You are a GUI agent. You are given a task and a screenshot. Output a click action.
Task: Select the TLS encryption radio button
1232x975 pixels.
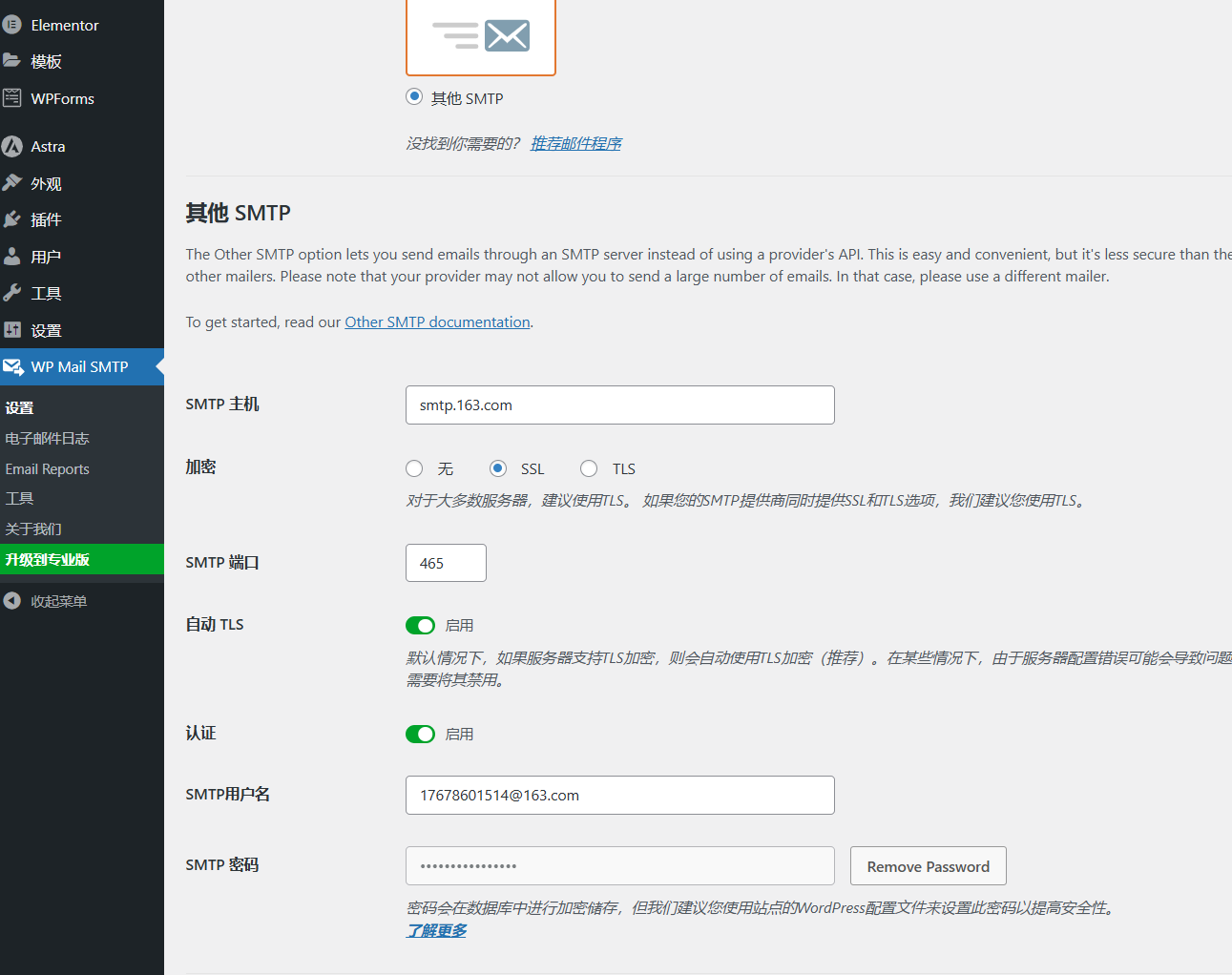tap(589, 468)
